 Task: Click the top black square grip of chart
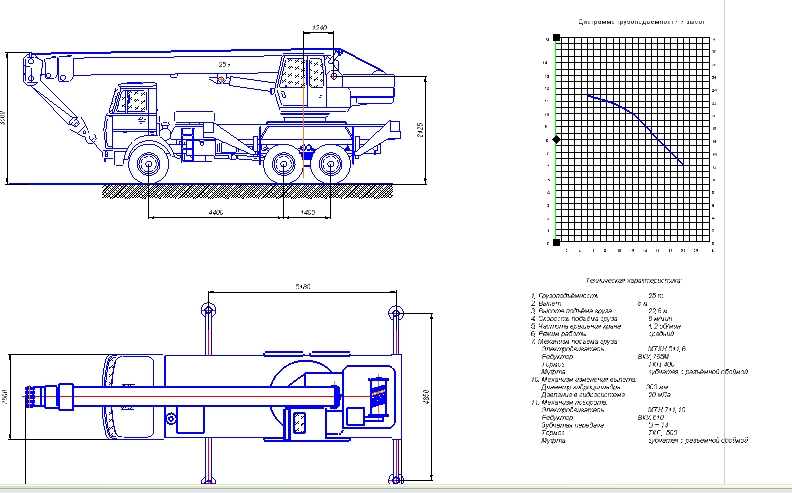coord(556,37)
